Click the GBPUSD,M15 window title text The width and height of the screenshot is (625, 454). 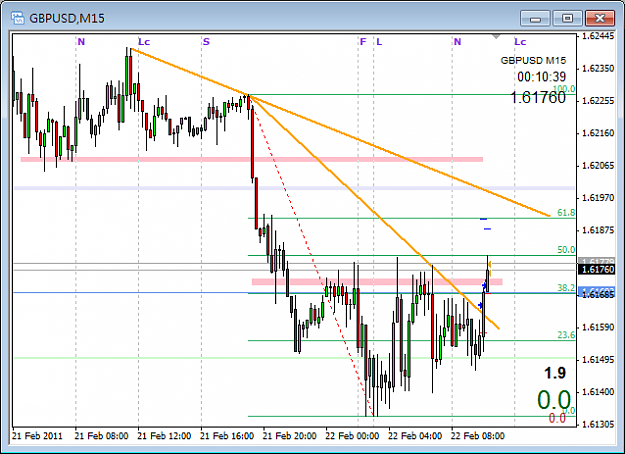pos(67,18)
